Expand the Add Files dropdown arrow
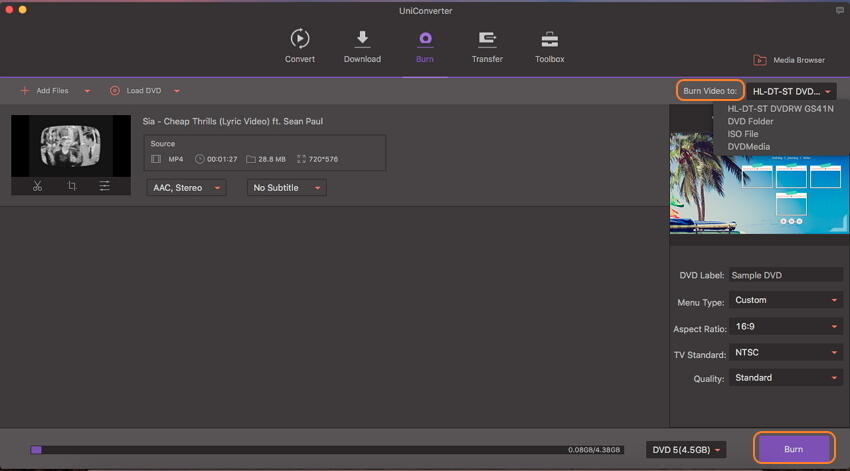850x471 pixels. coord(87,91)
